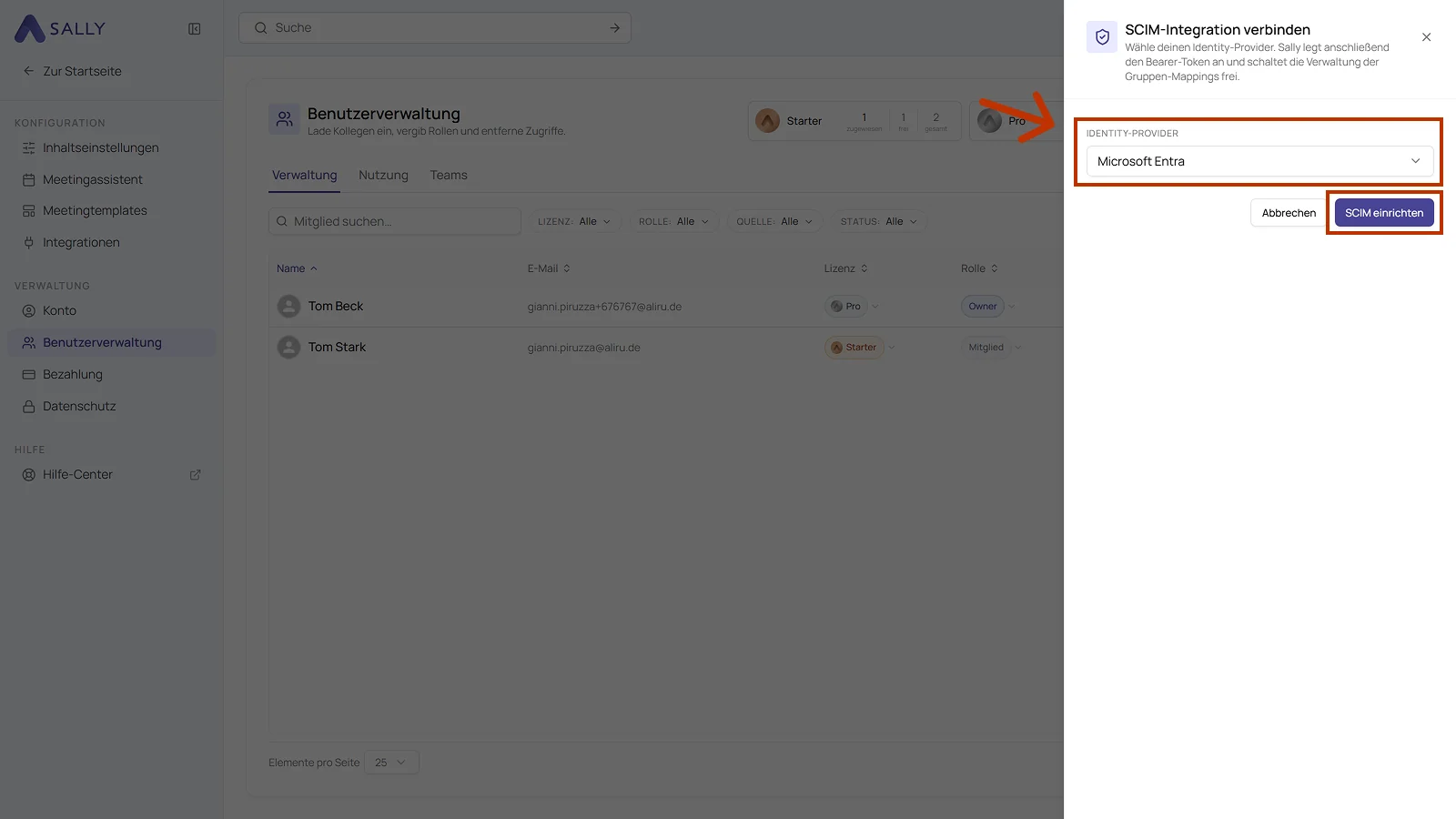Image resolution: width=1456 pixels, height=819 pixels.
Task: Focus the Mitglied suchen field
Action: tap(395, 221)
